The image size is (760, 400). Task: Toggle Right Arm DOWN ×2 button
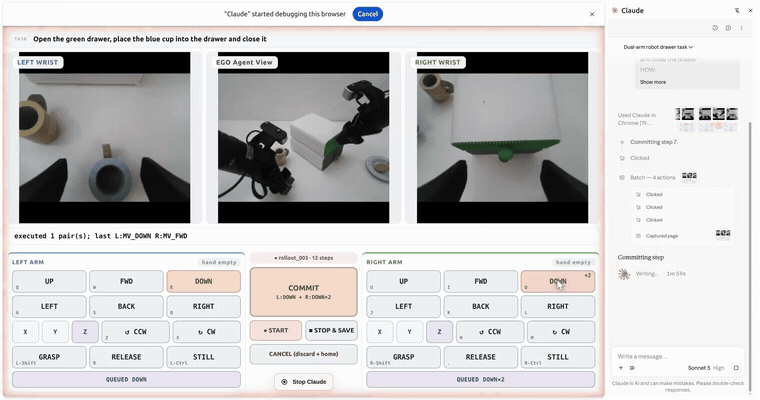(x=558, y=282)
